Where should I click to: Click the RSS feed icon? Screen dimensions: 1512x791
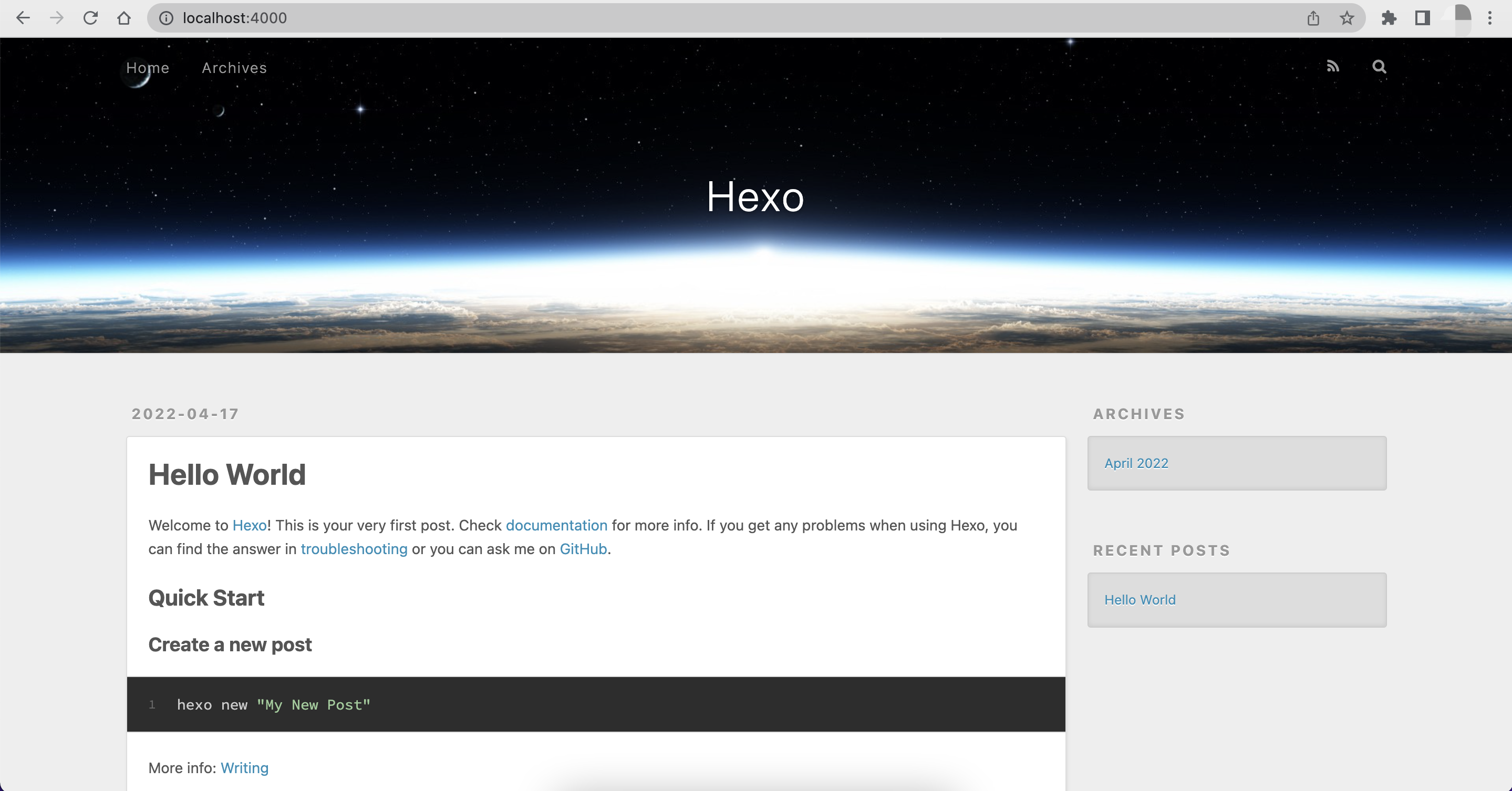coord(1333,66)
